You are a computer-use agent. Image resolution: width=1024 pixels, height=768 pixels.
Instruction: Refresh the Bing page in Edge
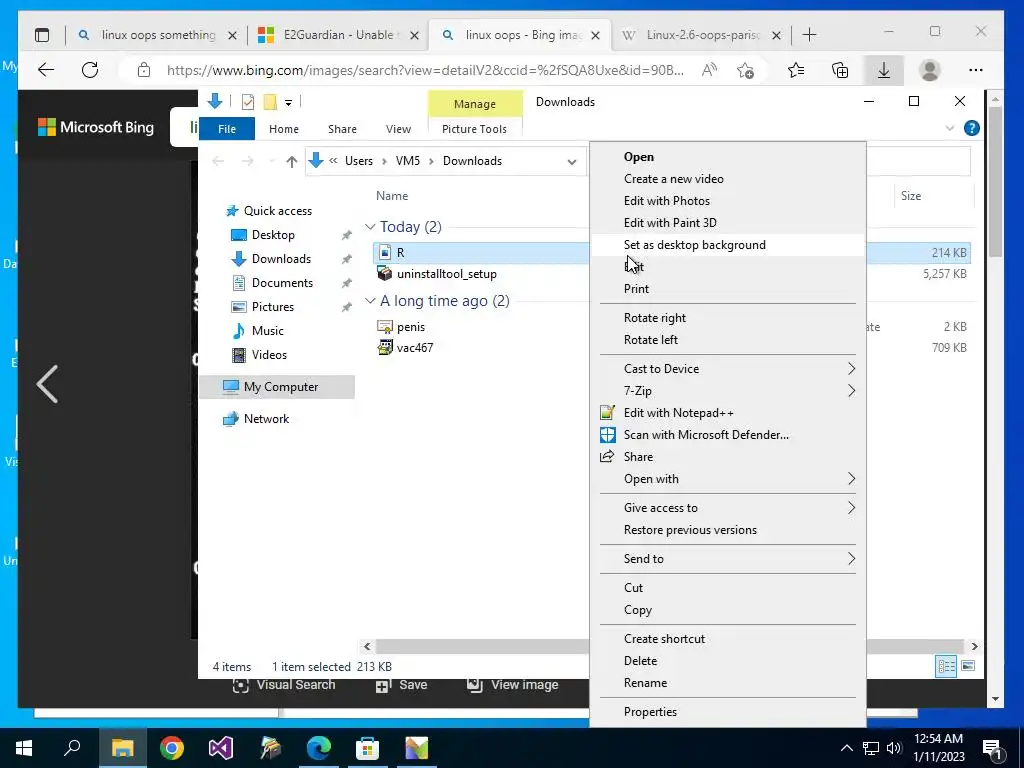pyautogui.click(x=90, y=70)
